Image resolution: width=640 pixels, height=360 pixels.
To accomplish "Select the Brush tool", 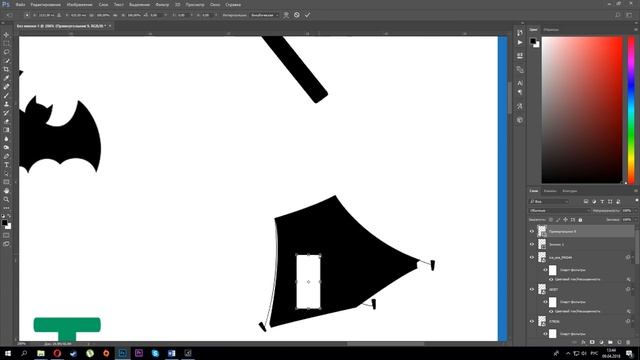I will click(x=6, y=96).
